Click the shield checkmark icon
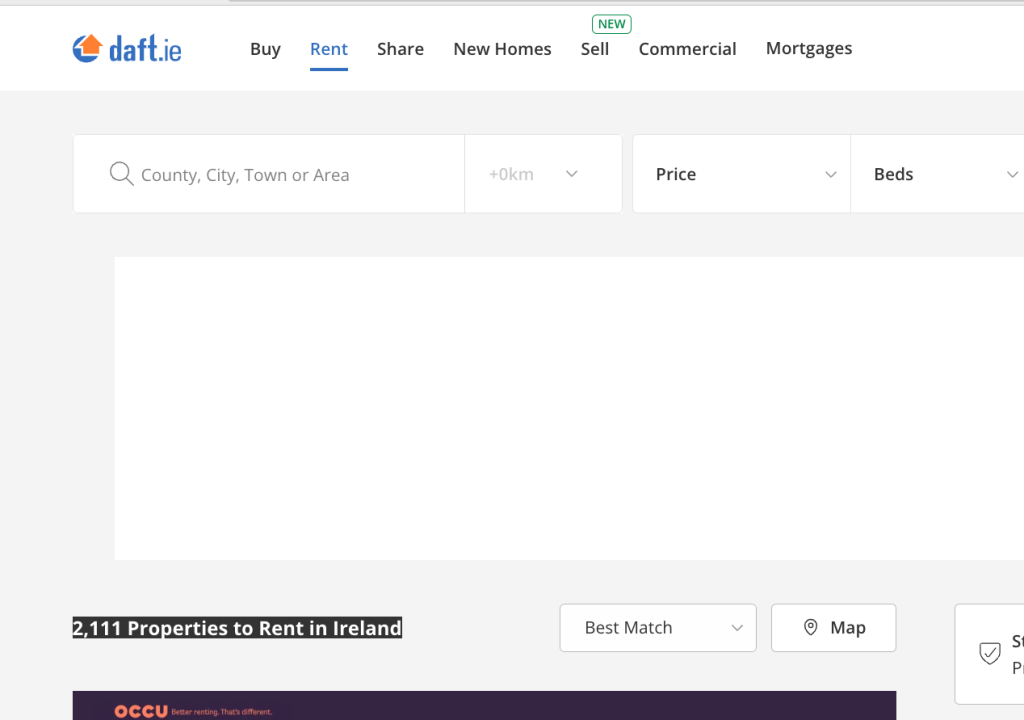 tap(989, 653)
